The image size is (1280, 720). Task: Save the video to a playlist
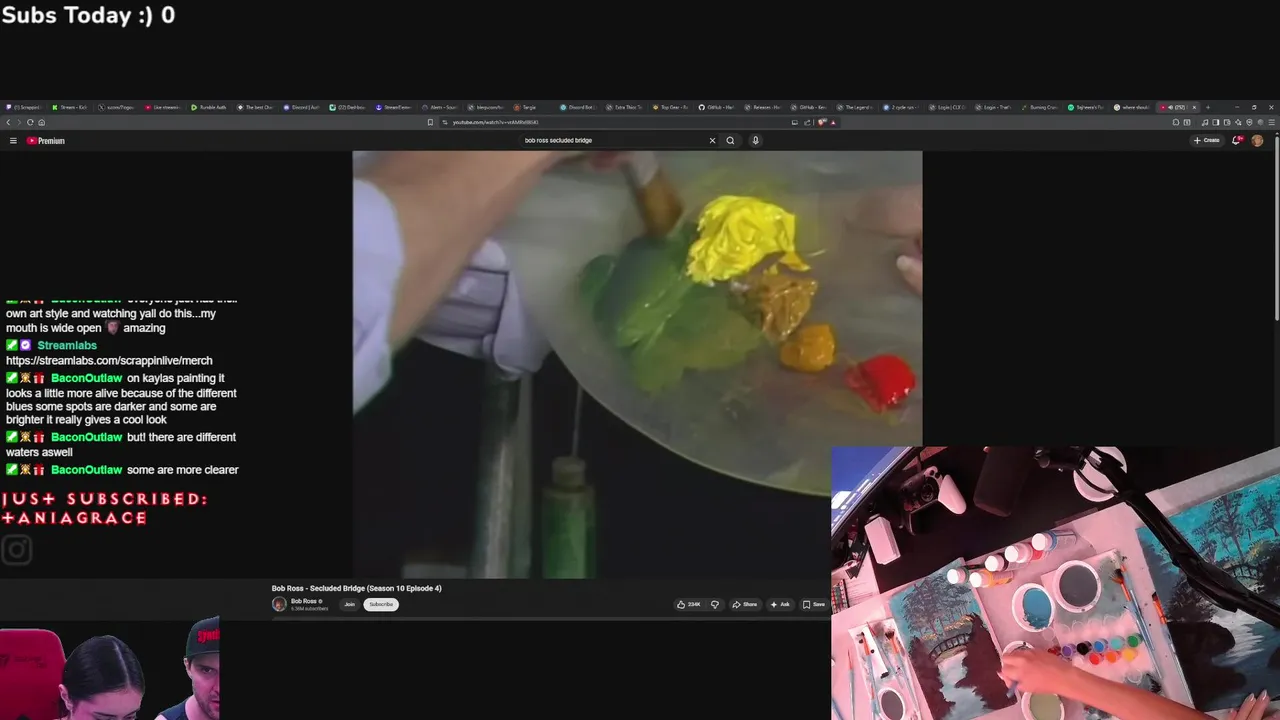tap(814, 604)
